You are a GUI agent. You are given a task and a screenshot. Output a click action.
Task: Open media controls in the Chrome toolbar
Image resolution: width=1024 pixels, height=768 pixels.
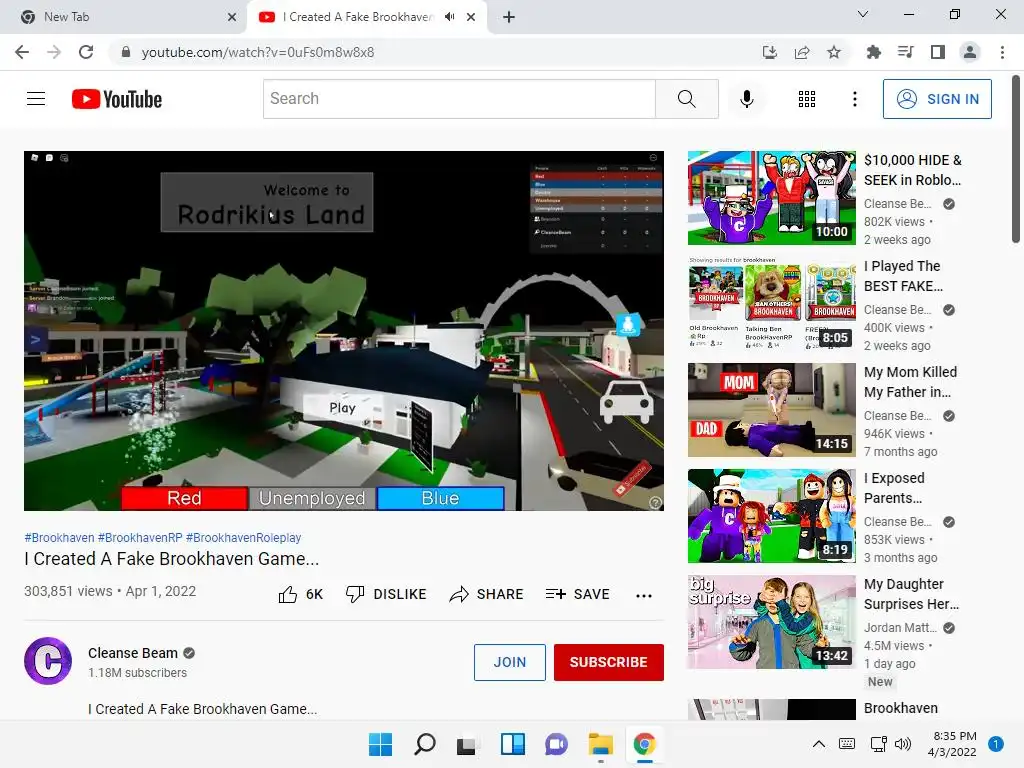click(905, 52)
